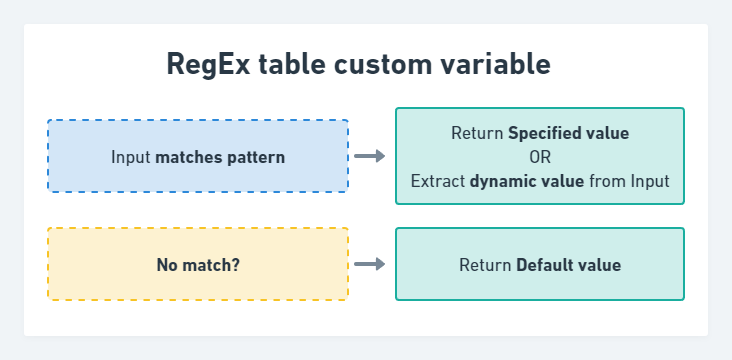Screen dimensions: 732x360
Task: Click the words from Input in green box
Action: pos(629,181)
